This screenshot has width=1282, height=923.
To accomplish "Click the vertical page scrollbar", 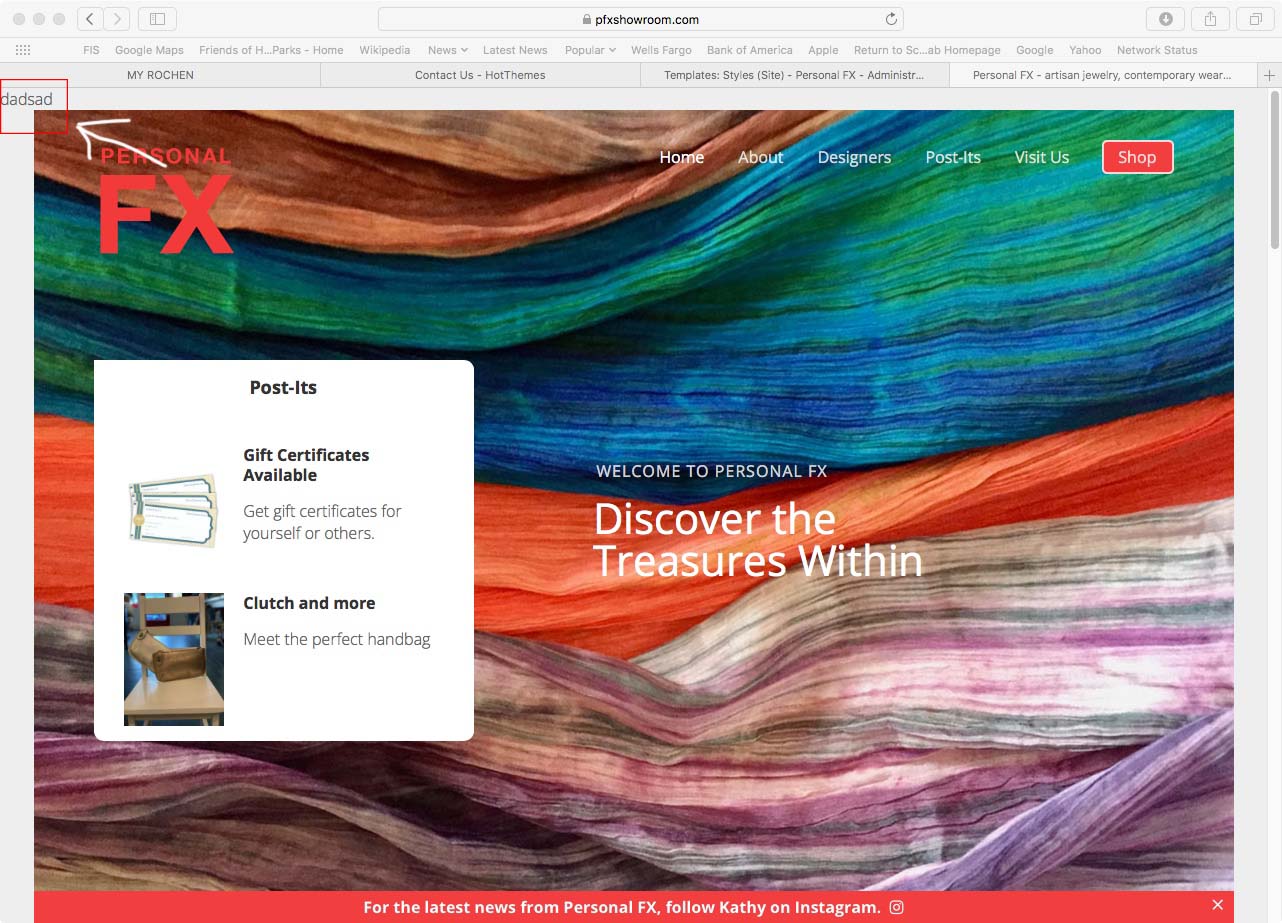I will pyautogui.click(x=1274, y=170).
